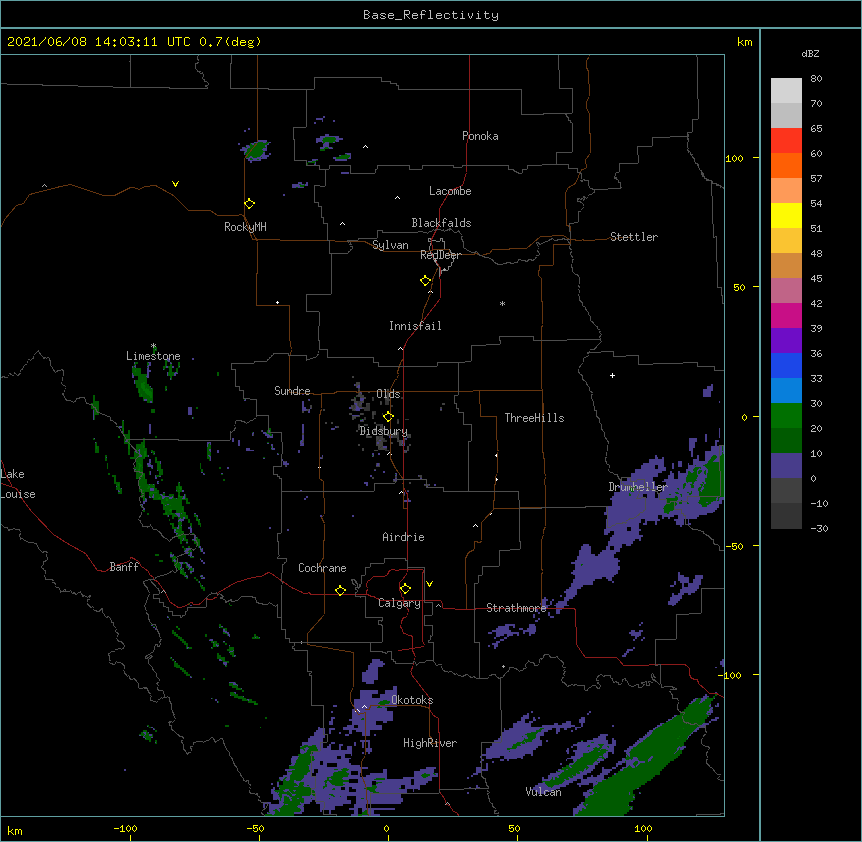This screenshot has height=842, width=862.
Task: Click the Strathmore label
Action: (x=516, y=608)
